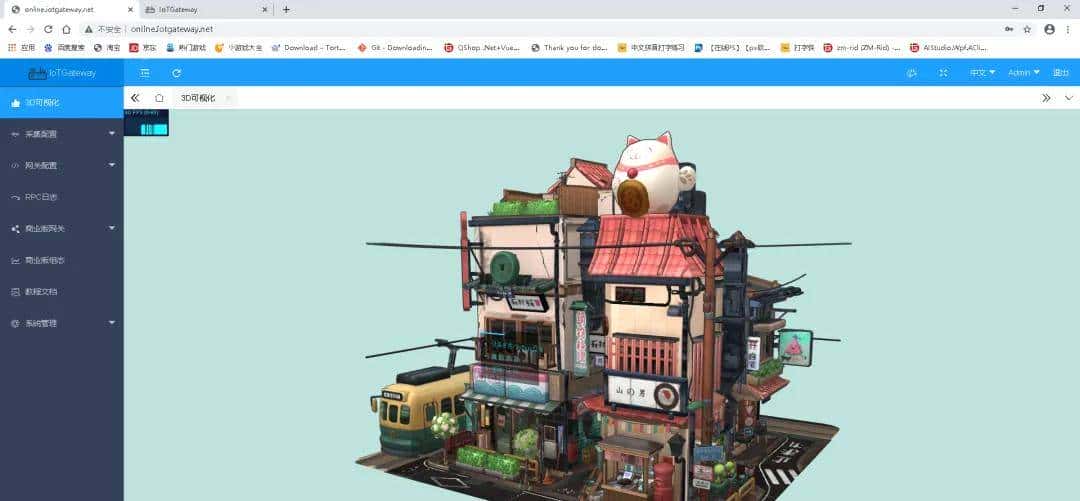Open a new browser tab

coord(286,9)
